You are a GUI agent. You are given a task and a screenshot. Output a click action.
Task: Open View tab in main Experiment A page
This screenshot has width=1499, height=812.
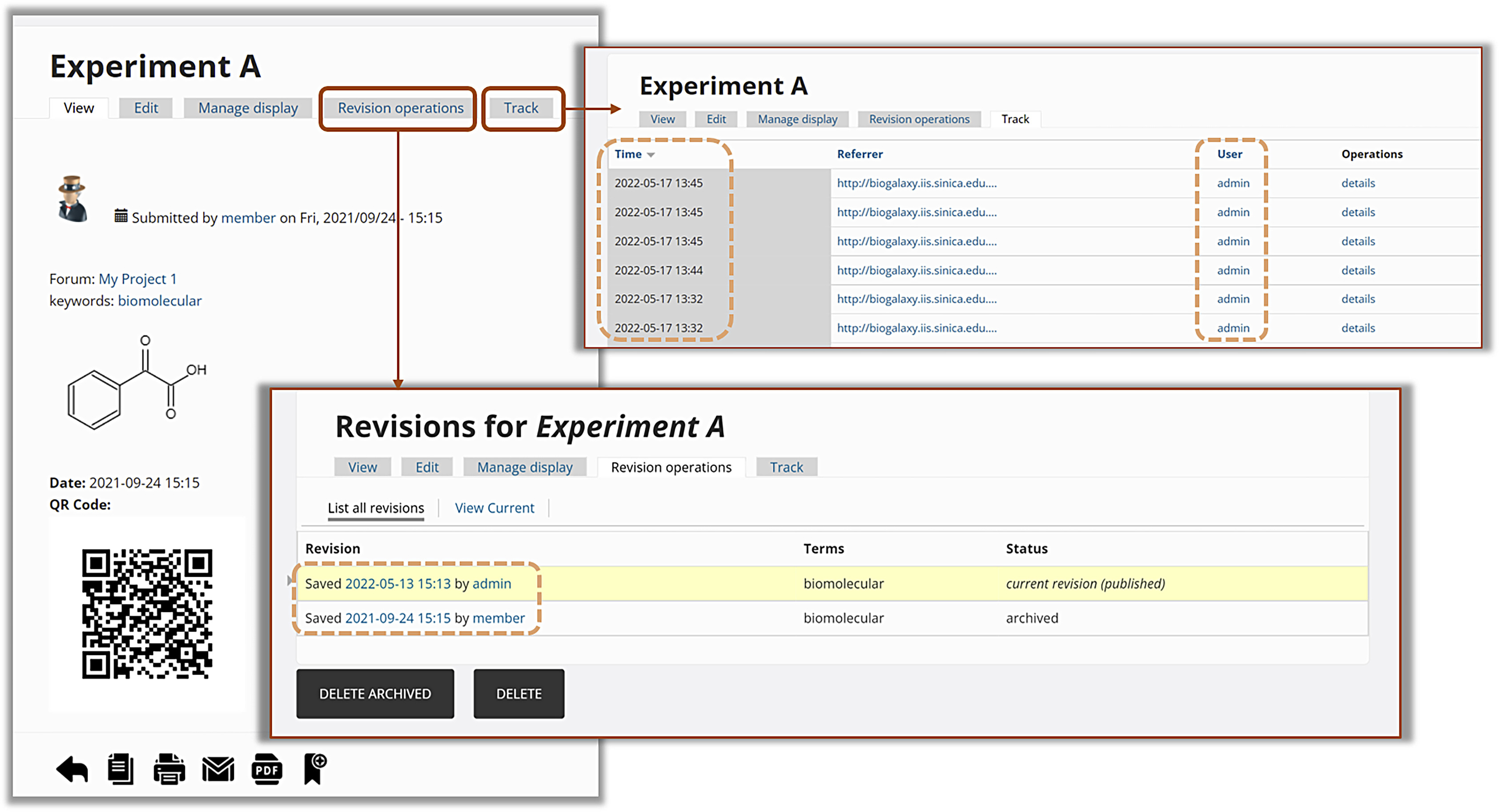coord(79,108)
